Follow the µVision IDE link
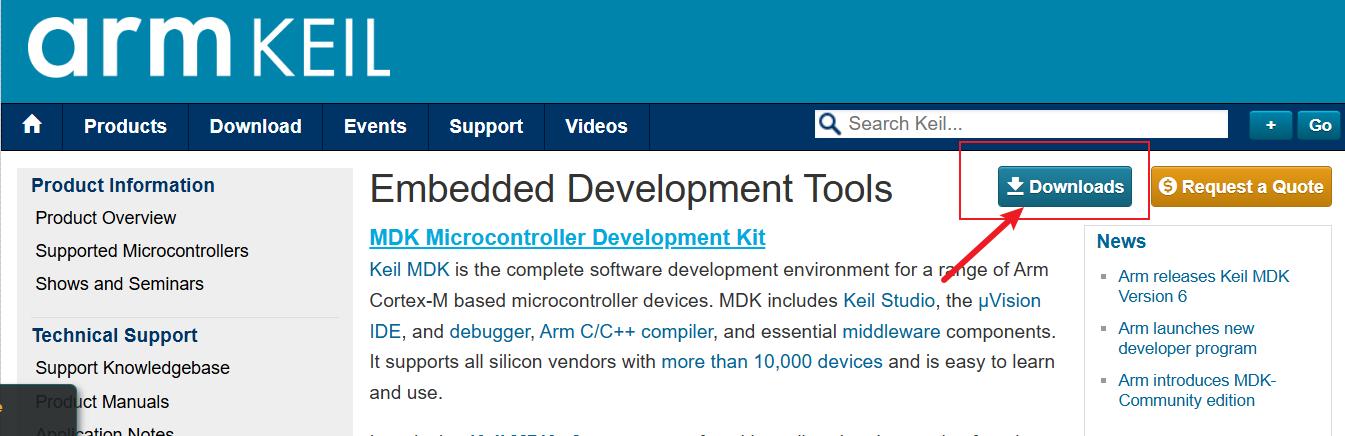The width and height of the screenshot is (1345, 436). coord(1009,300)
